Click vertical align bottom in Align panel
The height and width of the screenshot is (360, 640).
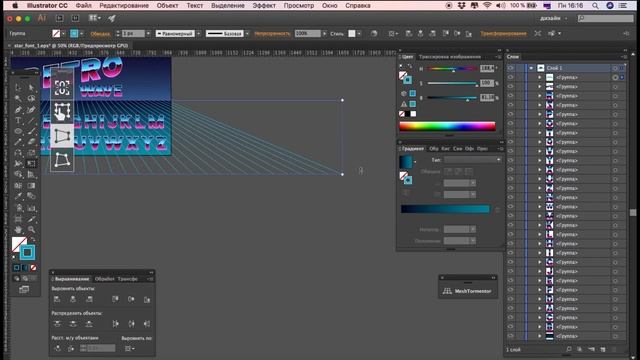pyautogui.click(x=147, y=299)
